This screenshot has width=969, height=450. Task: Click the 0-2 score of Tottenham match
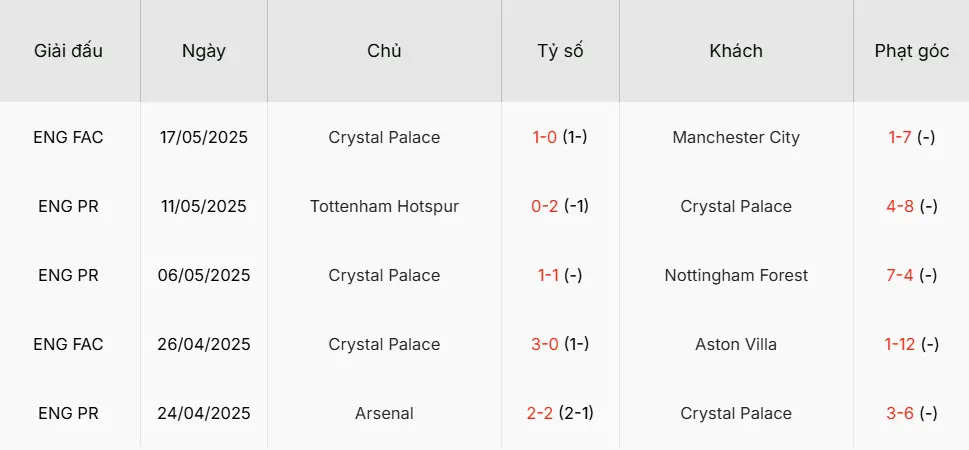[x=545, y=207]
